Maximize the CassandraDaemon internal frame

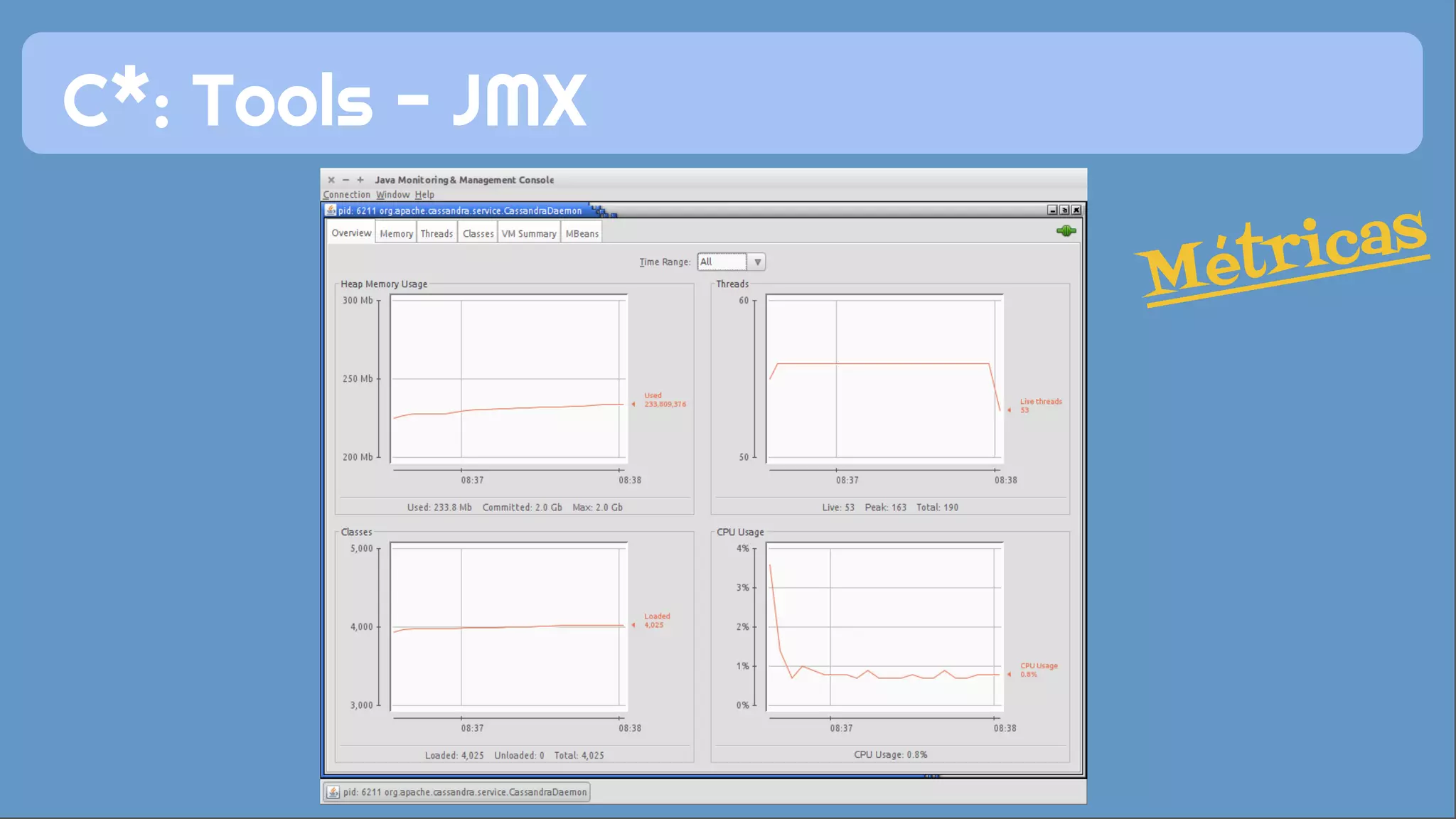click(1064, 210)
